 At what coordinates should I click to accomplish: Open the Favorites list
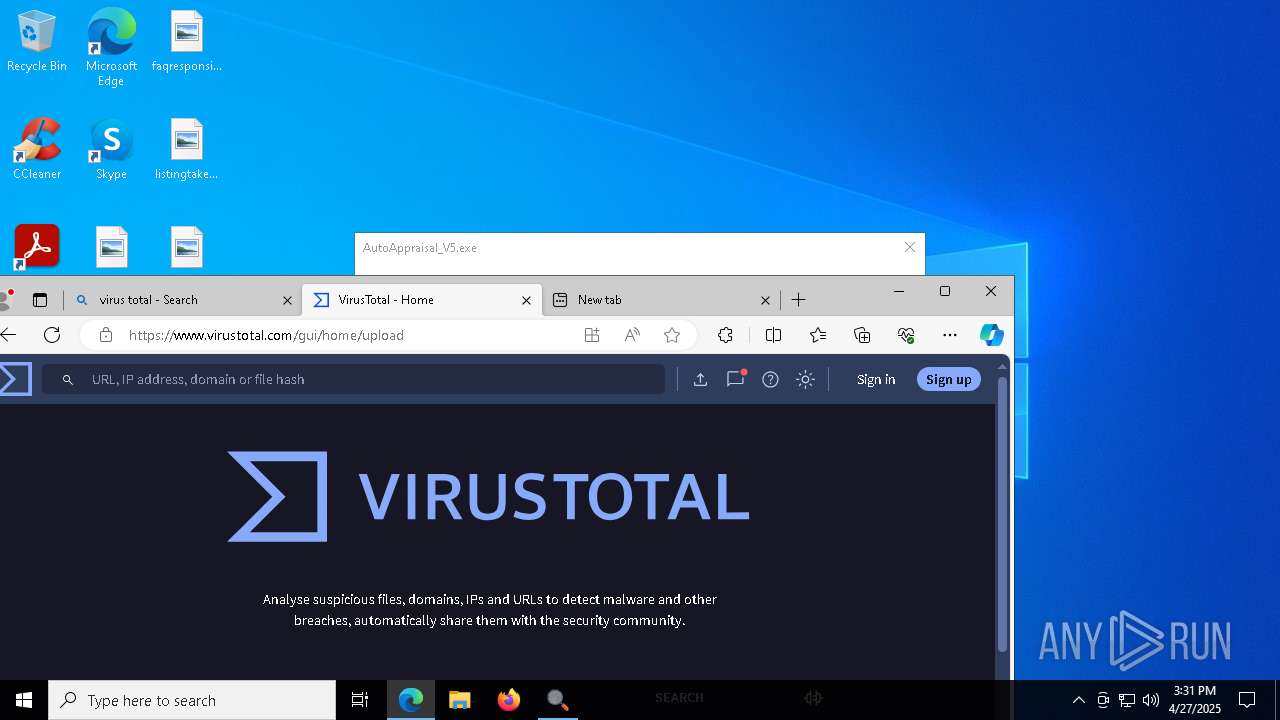[818, 335]
